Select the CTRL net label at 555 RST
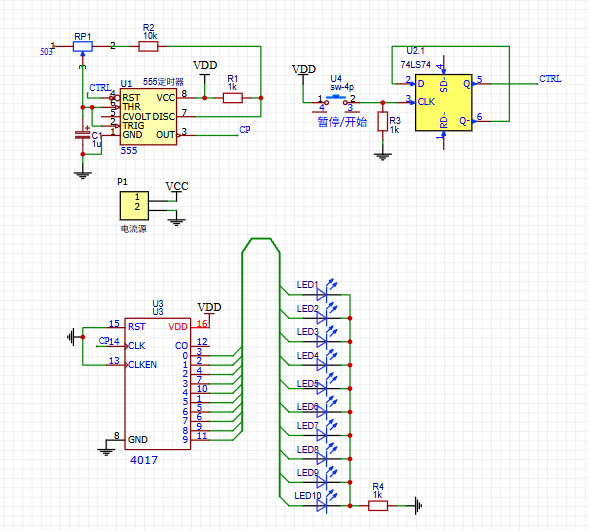The height and width of the screenshot is (530, 589). pos(100,88)
